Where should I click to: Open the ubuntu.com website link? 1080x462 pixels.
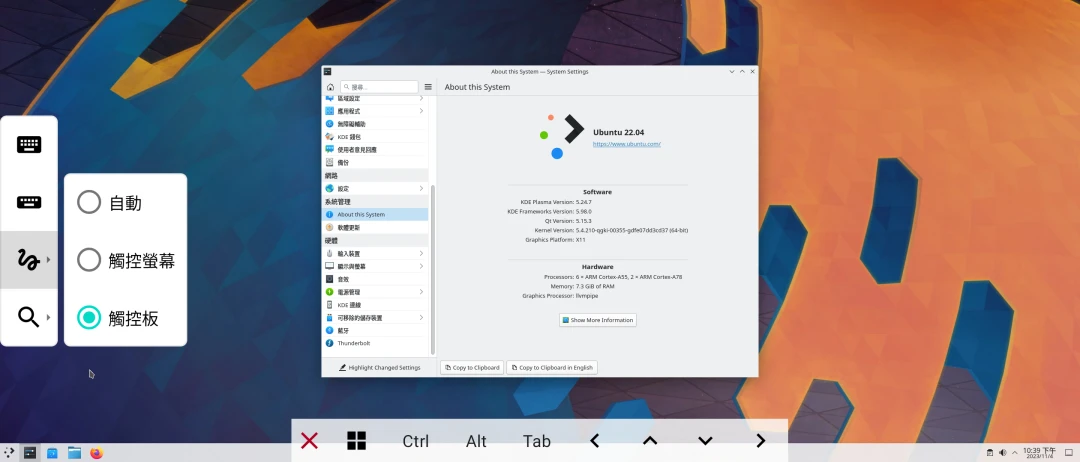point(626,144)
